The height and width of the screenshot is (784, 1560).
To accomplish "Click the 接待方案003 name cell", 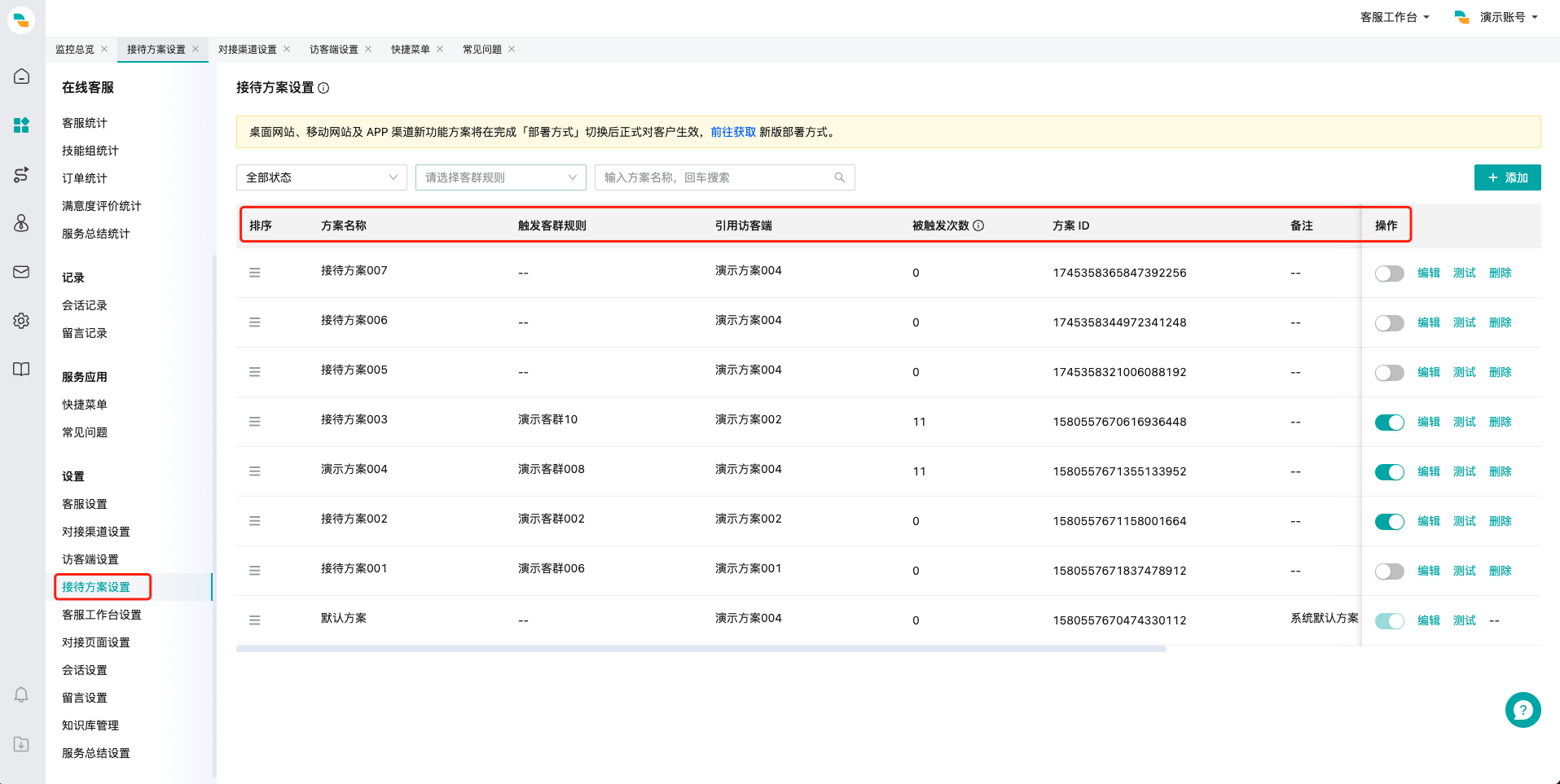I will click(354, 419).
